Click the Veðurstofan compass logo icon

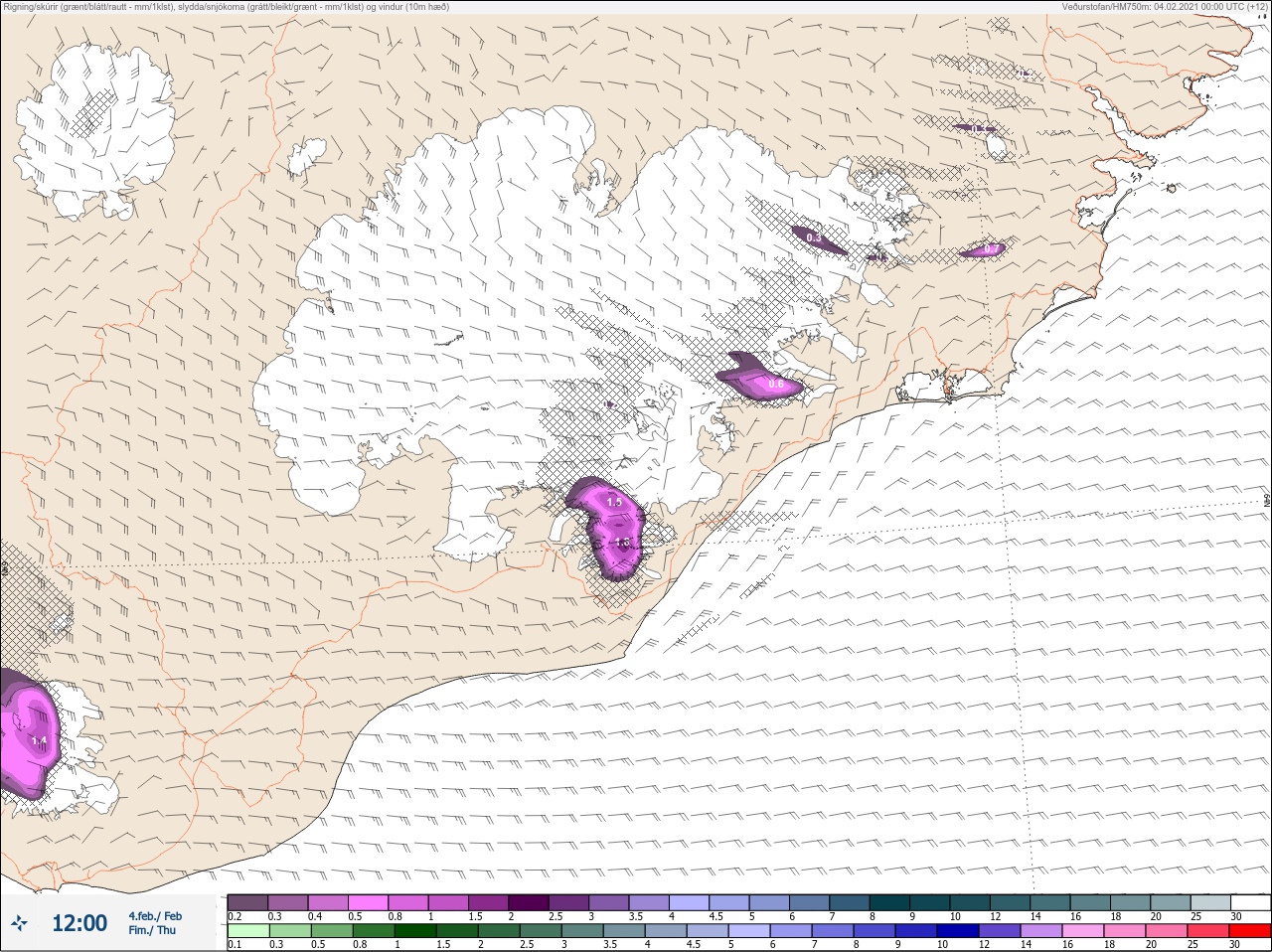[x=19, y=923]
